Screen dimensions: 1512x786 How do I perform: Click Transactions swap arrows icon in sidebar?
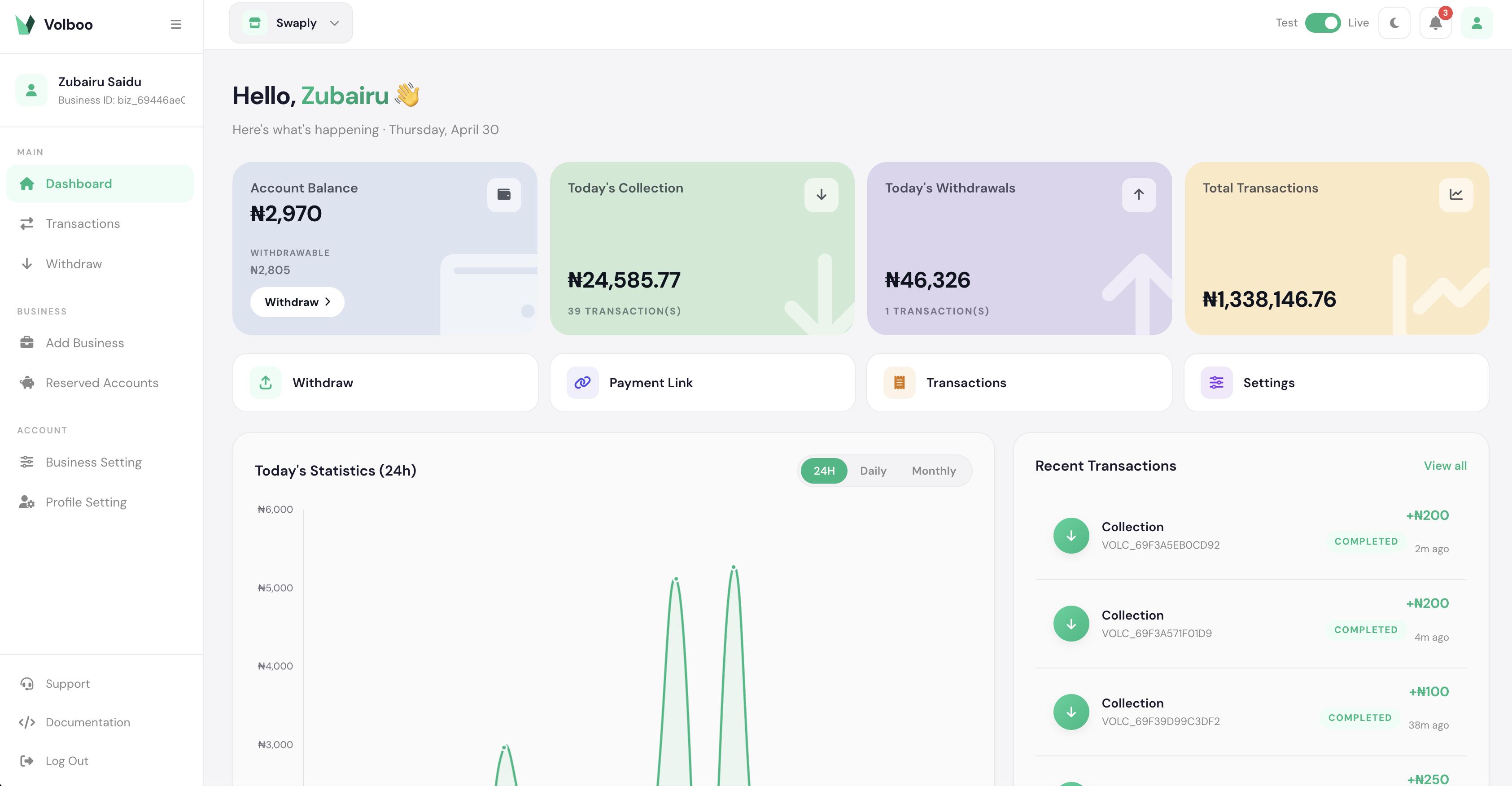27,224
